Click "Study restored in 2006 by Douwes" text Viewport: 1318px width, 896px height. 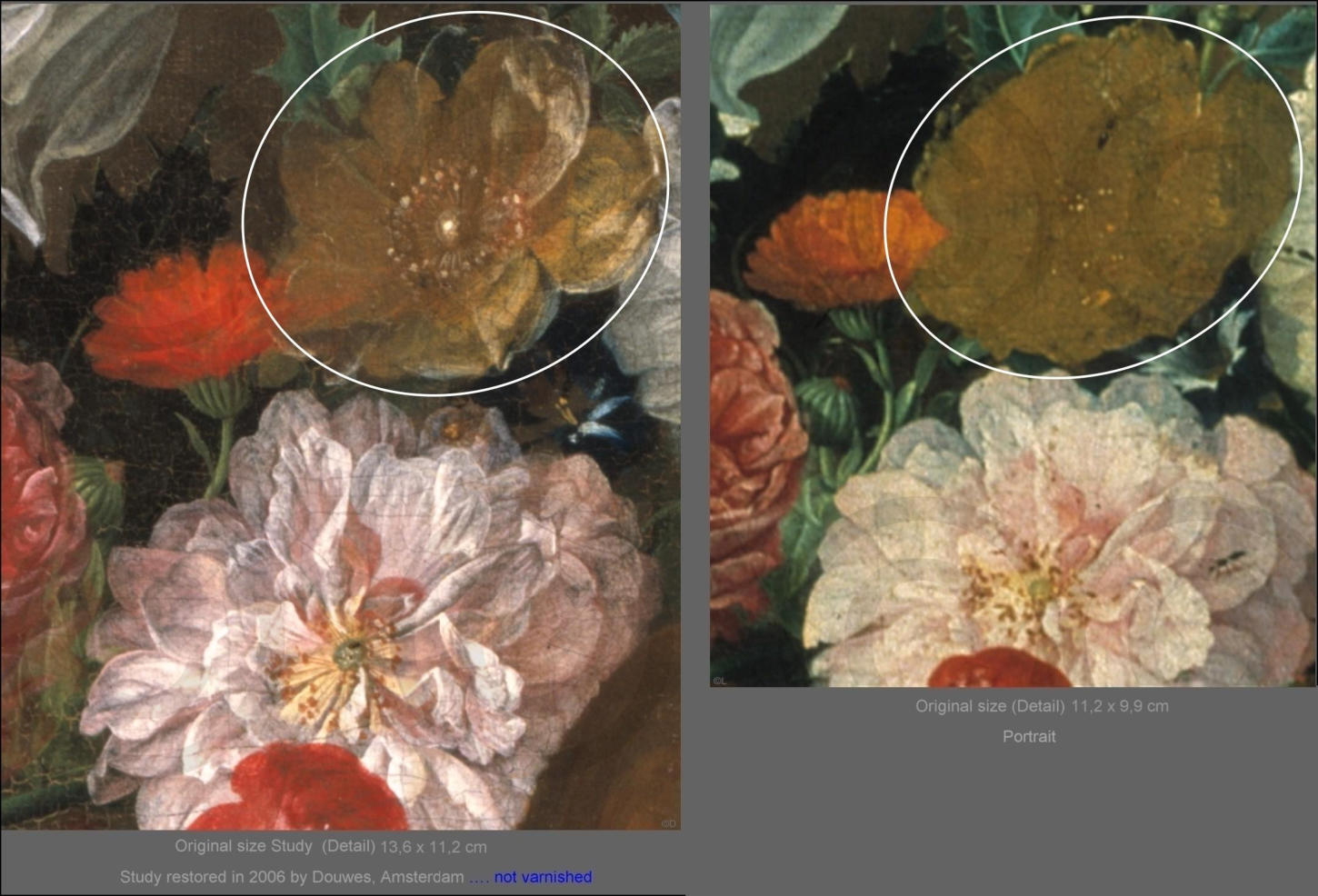pos(291,877)
